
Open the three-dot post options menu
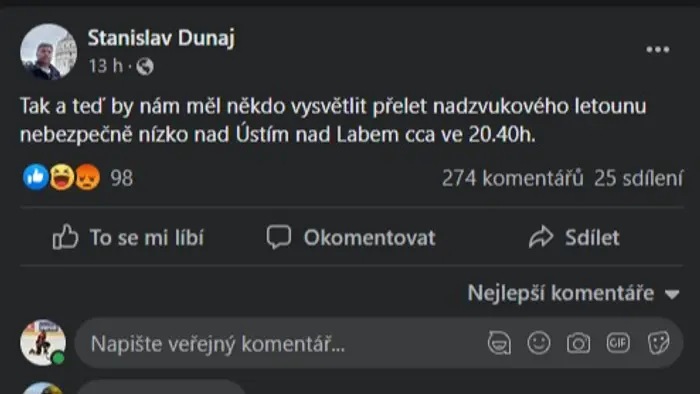coord(658,50)
